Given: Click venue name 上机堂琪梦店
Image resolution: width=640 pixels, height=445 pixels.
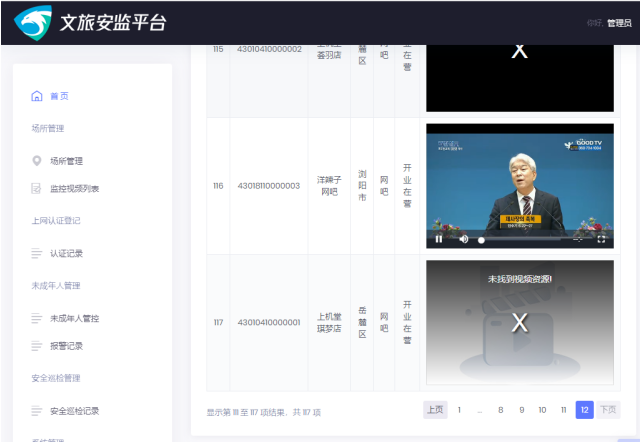Looking at the screenshot, I should 329,323.
